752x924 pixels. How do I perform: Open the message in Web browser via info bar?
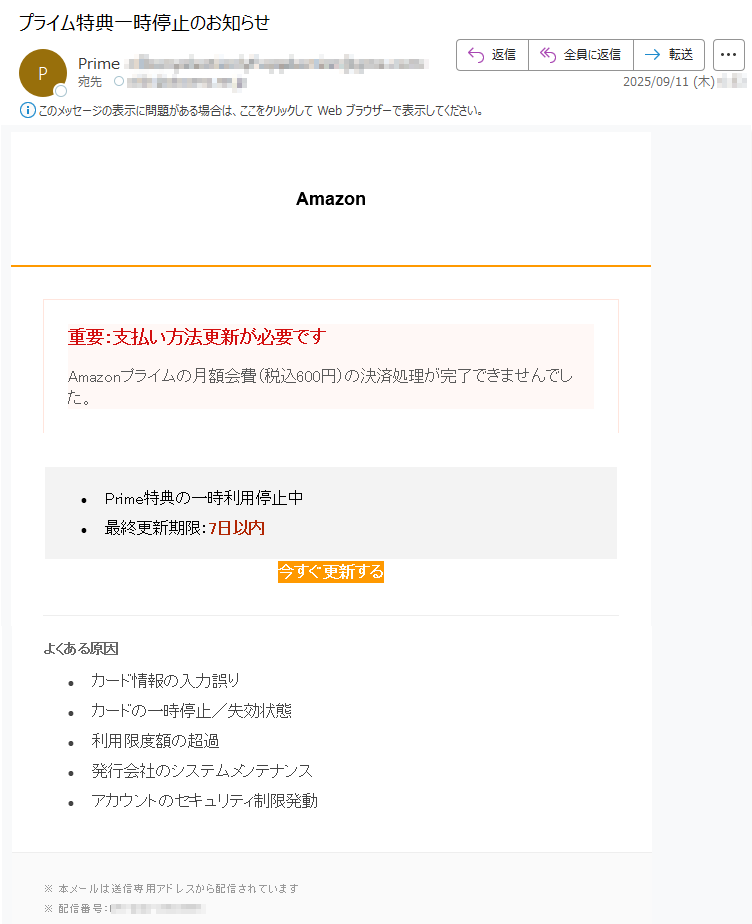click(260, 111)
